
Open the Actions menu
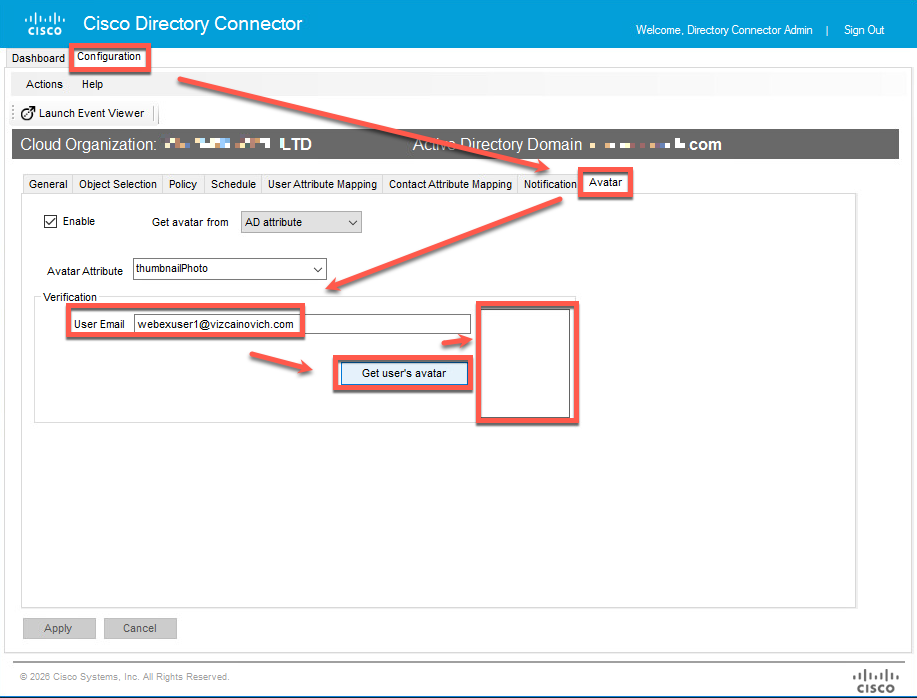click(44, 84)
